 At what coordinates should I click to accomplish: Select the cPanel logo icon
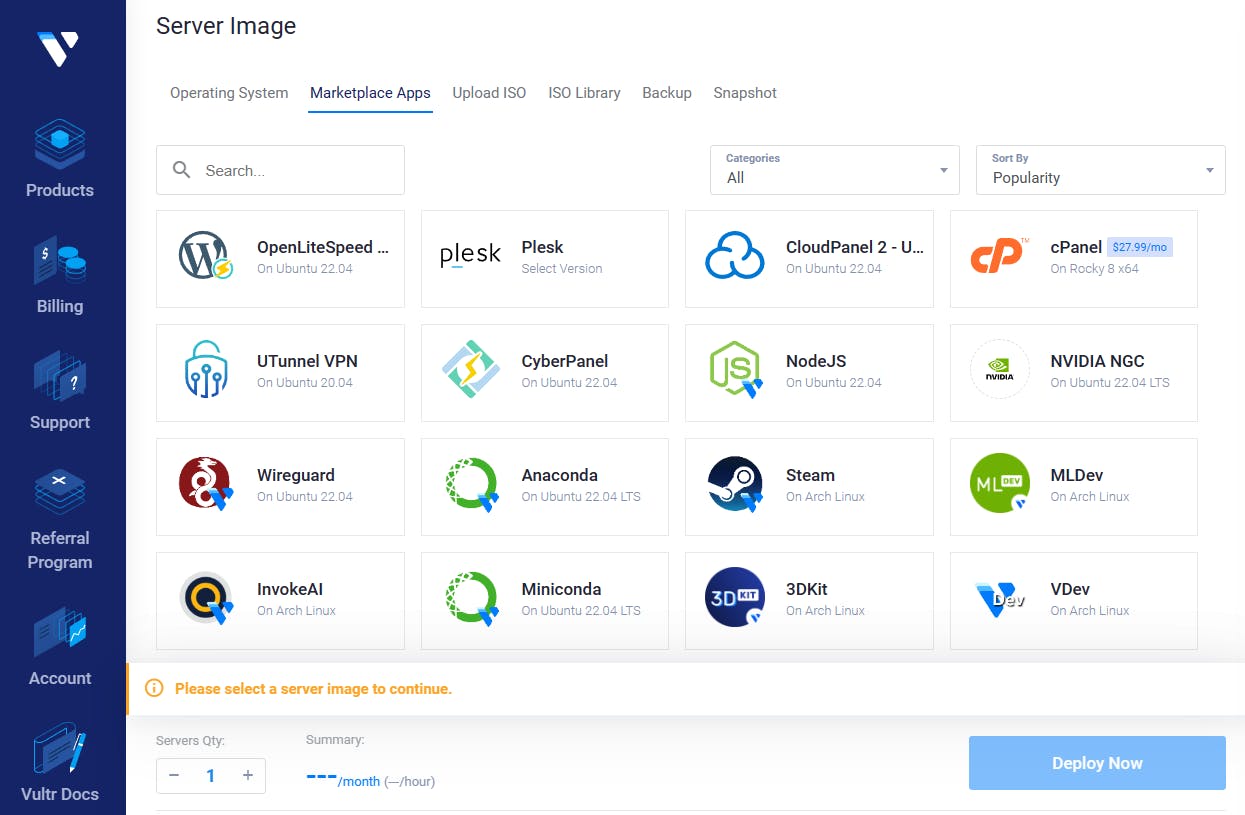pos(1000,256)
